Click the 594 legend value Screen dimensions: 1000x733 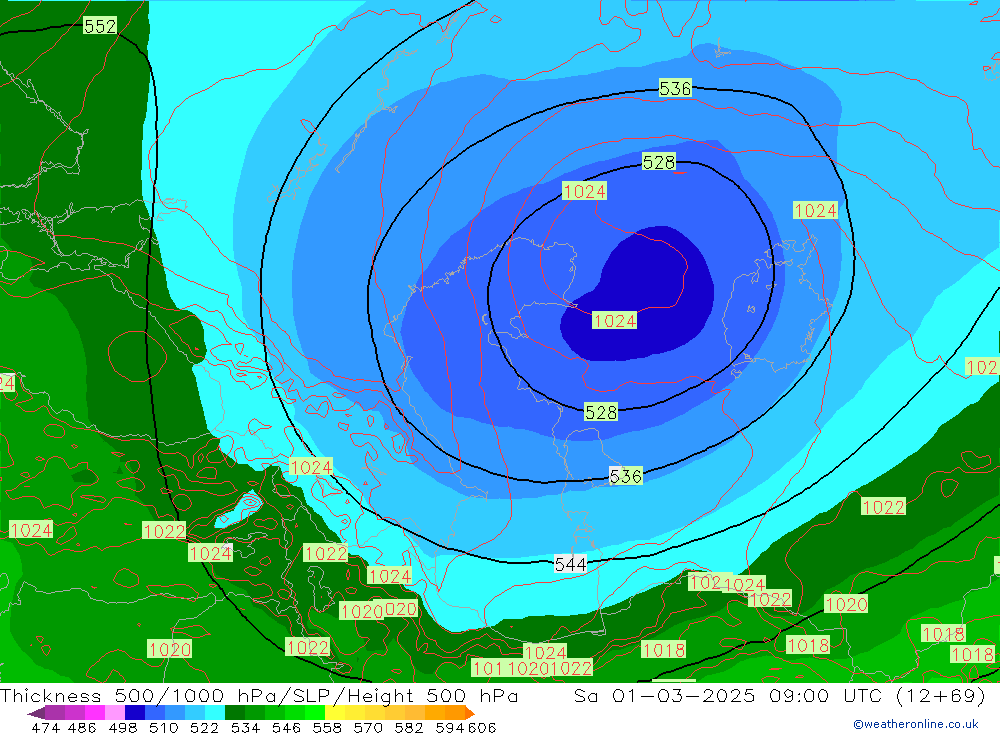[x=450, y=727]
